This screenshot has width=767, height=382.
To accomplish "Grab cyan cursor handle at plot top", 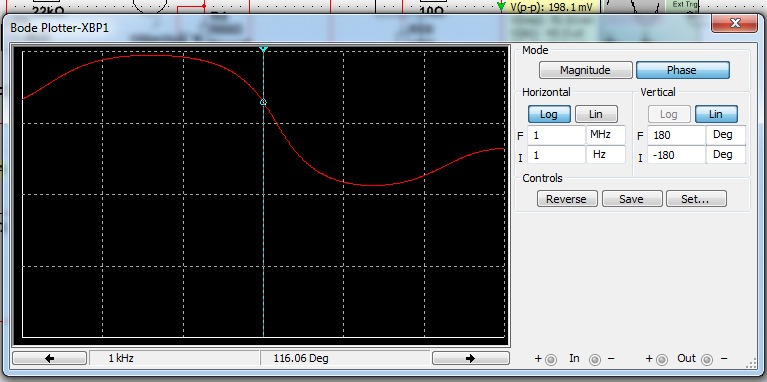I will point(263,49).
